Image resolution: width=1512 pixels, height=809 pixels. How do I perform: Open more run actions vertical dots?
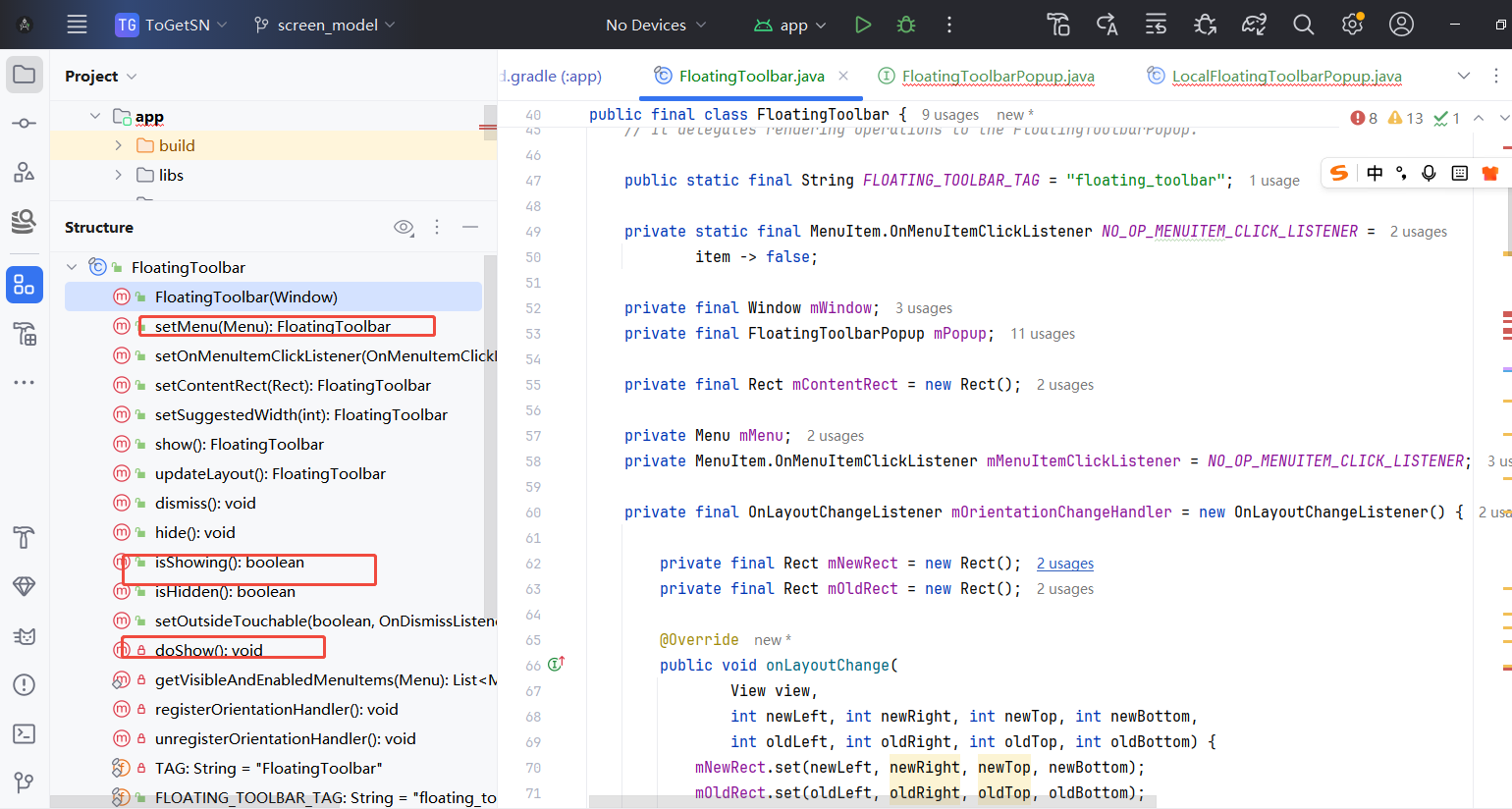[x=949, y=25]
